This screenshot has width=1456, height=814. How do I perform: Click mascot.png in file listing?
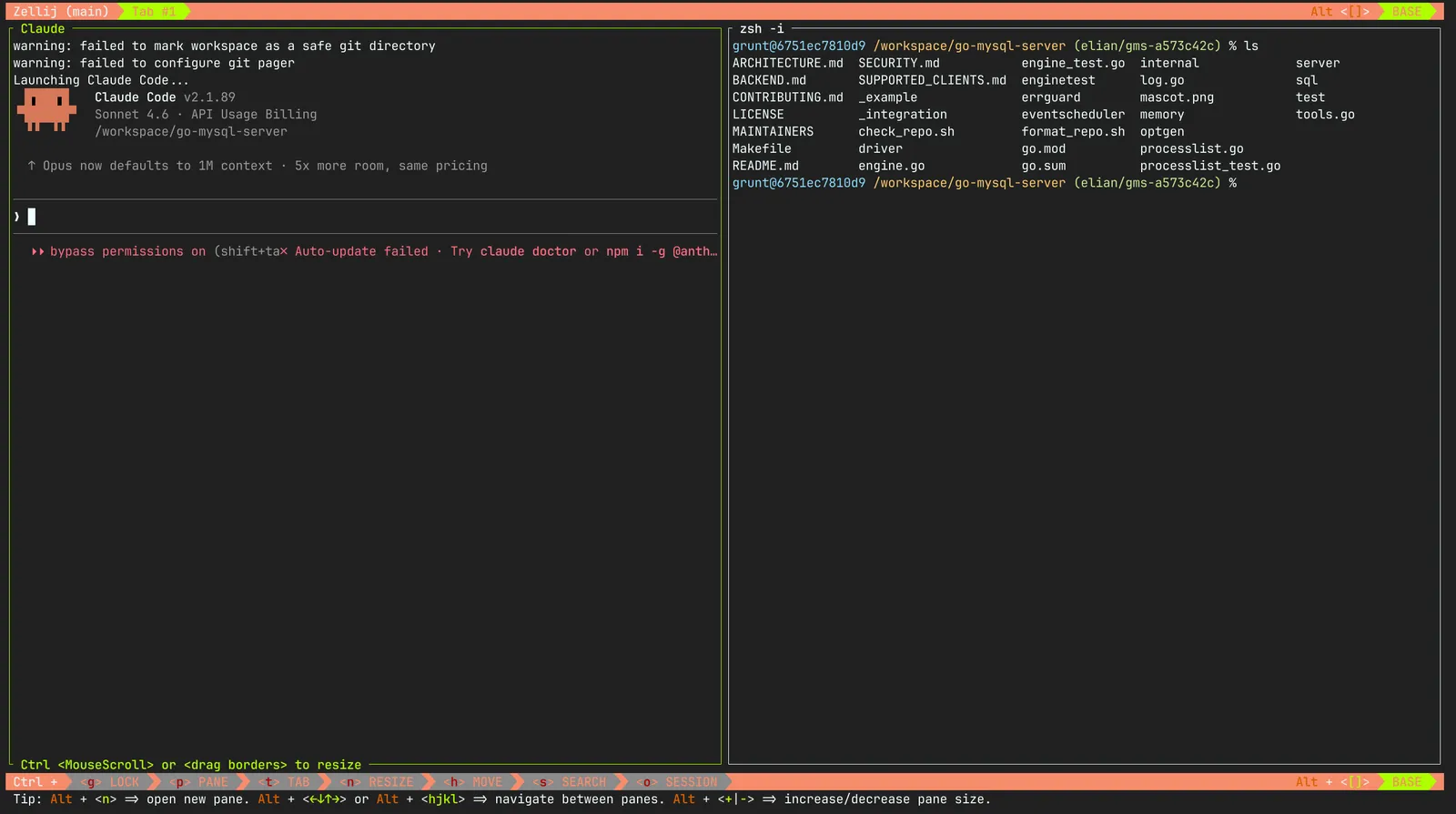tap(1177, 97)
